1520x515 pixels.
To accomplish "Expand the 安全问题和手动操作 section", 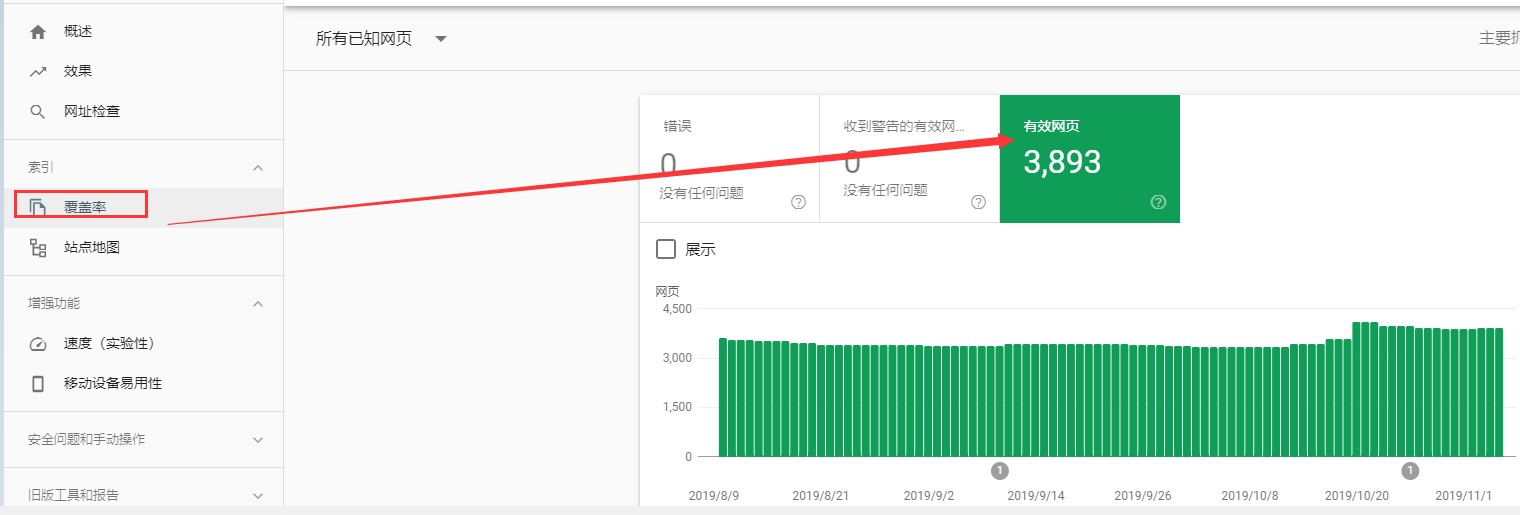I will [x=258, y=440].
